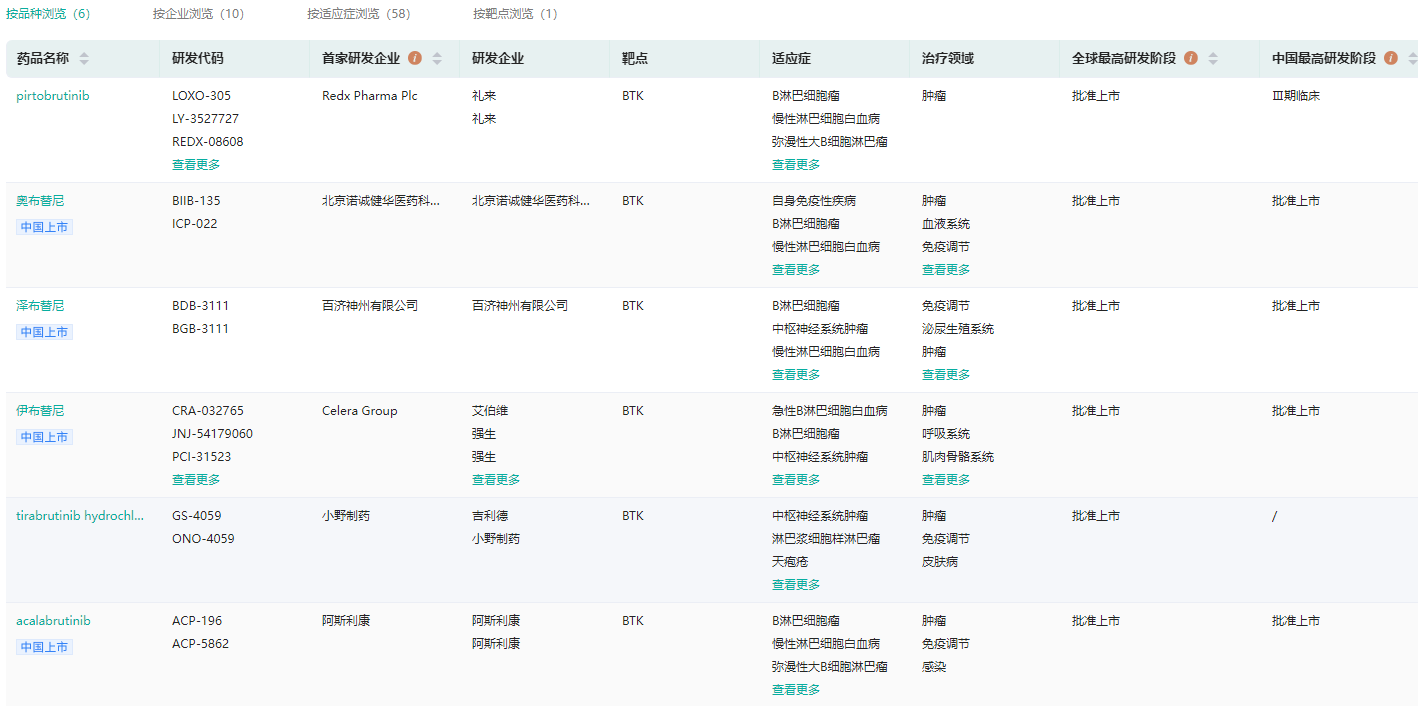Open 奥布替尼 drug details
Screen dimensions: 1418x706
tap(40, 201)
